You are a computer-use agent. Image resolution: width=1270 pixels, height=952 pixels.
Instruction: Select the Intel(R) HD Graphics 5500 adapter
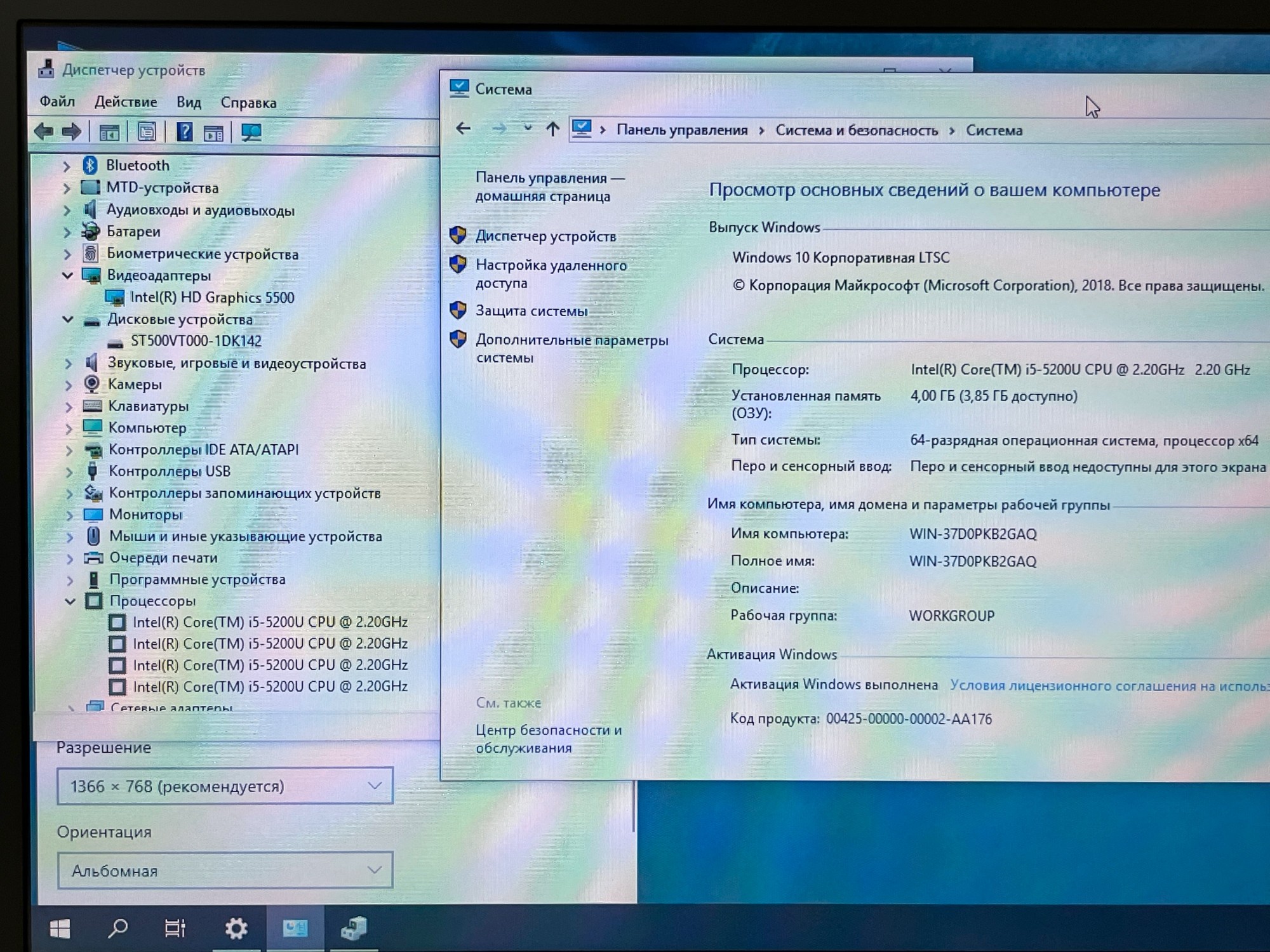click(x=212, y=298)
